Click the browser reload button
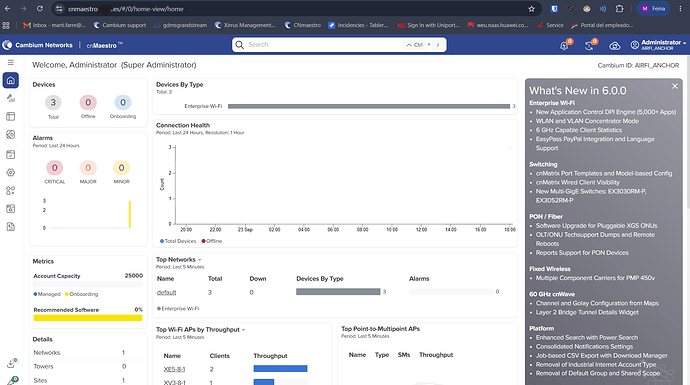This screenshot has width=690, height=385. tap(40, 9)
